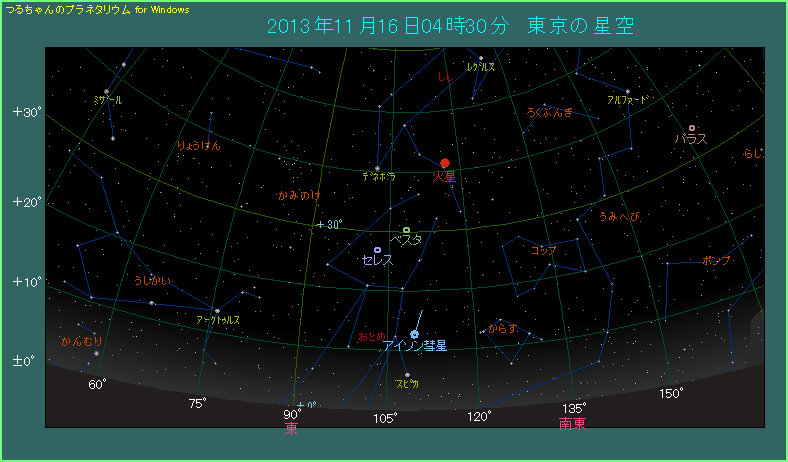Click the からす (Corvus) constellation label
The image size is (788, 462).
click(x=502, y=328)
